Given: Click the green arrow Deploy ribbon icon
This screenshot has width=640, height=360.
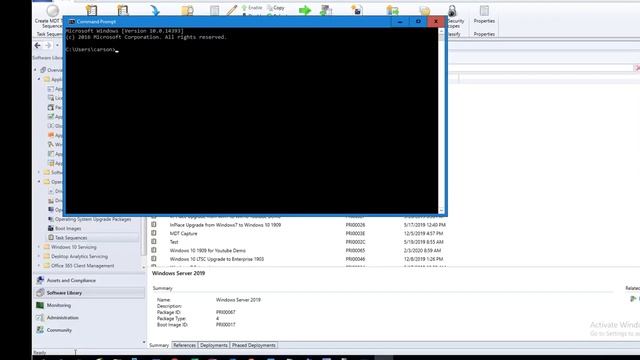Looking at the screenshot, I should point(305,10).
